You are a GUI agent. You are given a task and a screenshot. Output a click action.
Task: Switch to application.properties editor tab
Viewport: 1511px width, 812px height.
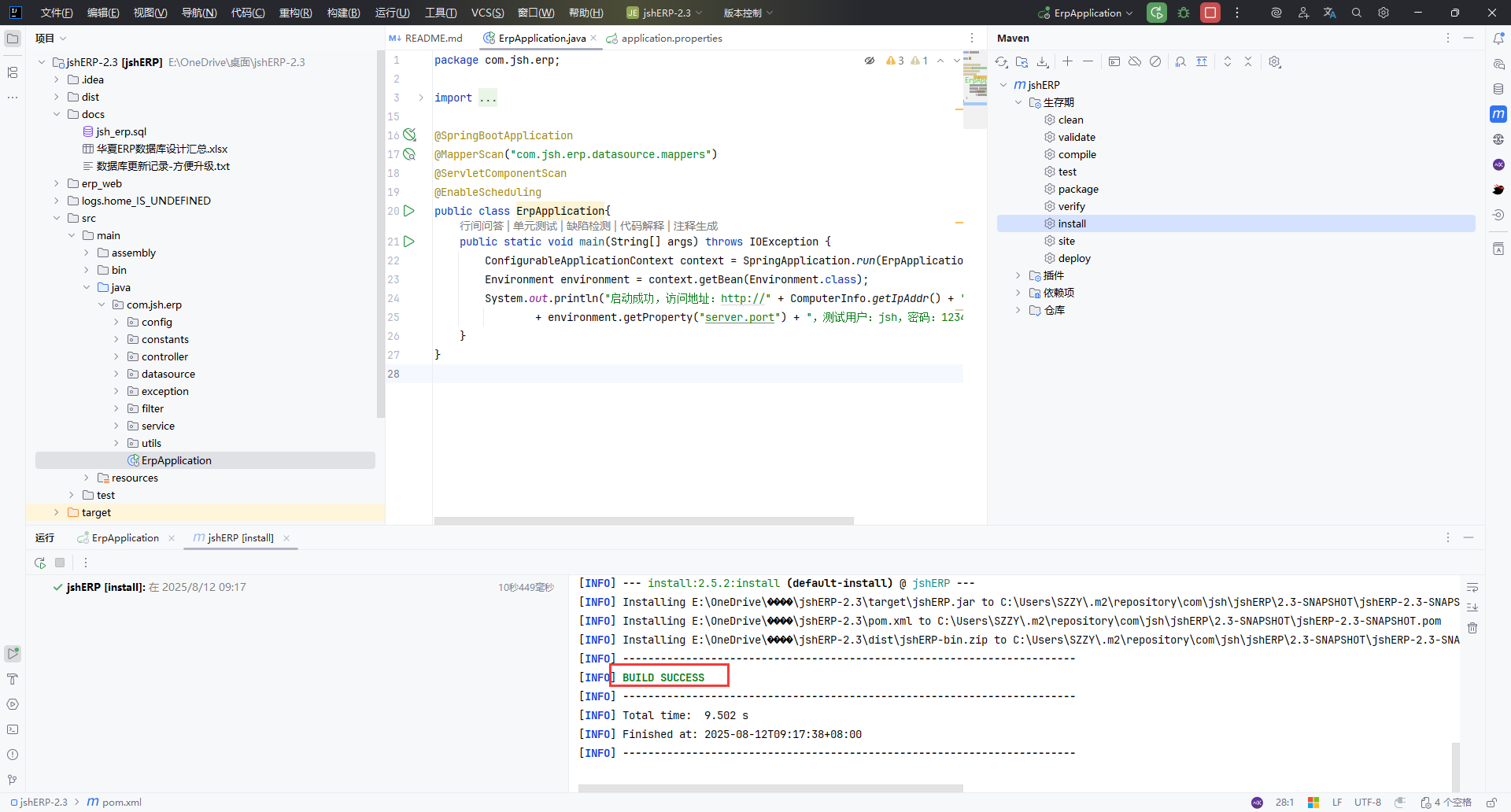click(671, 38)
